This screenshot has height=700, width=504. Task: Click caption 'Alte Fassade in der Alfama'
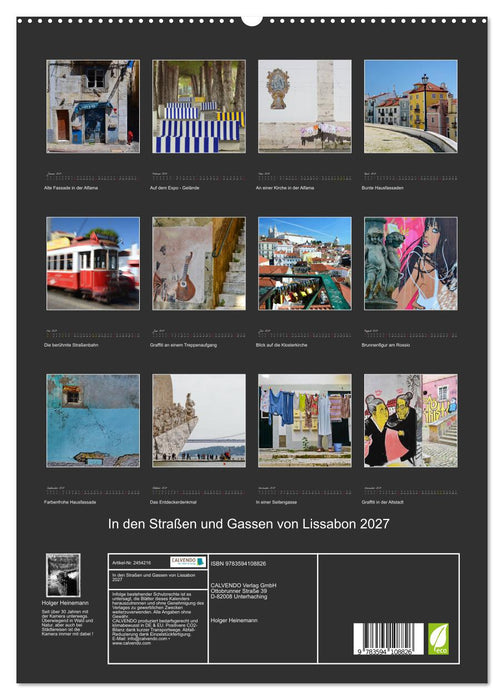pos(71,188)
